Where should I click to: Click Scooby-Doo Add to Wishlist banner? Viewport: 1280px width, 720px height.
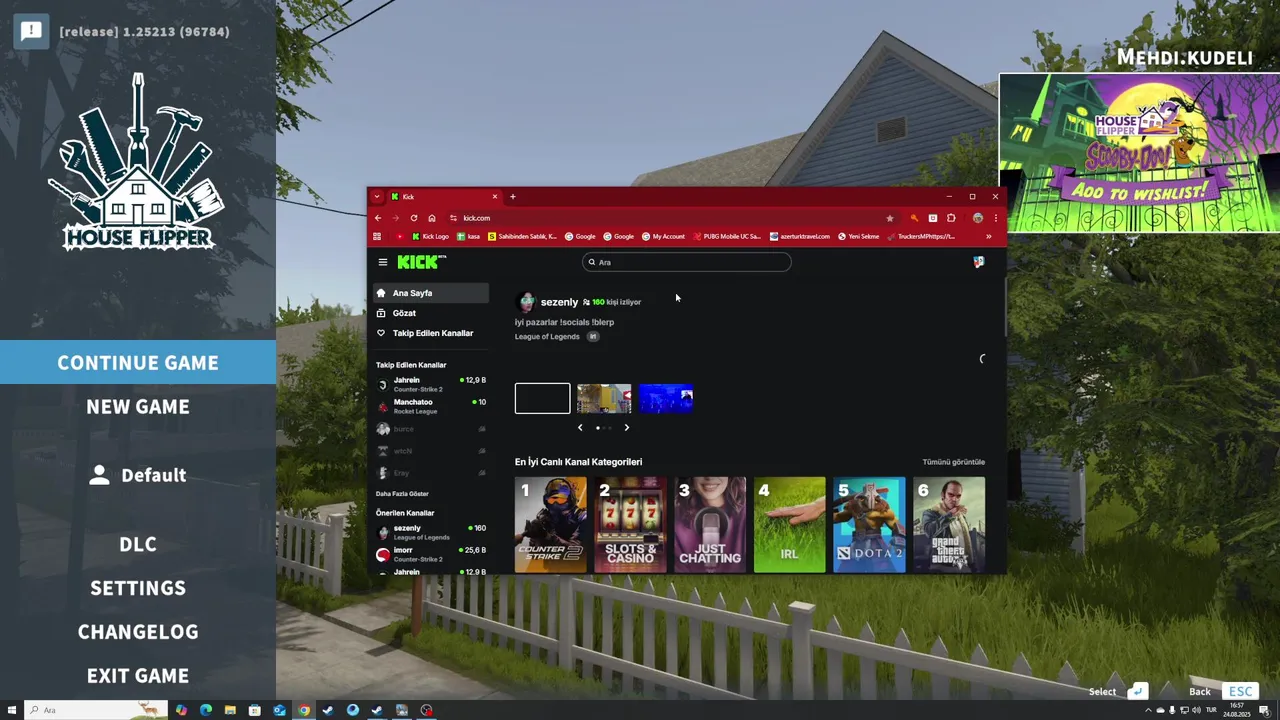[x=1139, y=153]
